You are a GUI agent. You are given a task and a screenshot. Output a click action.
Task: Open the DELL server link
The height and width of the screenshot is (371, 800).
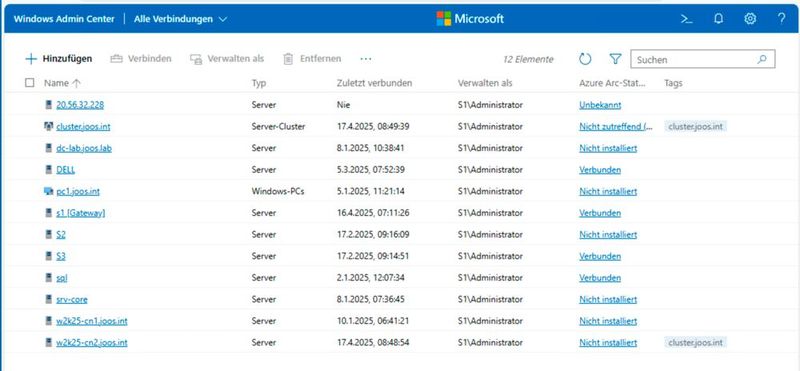click(x=66, y=169)
